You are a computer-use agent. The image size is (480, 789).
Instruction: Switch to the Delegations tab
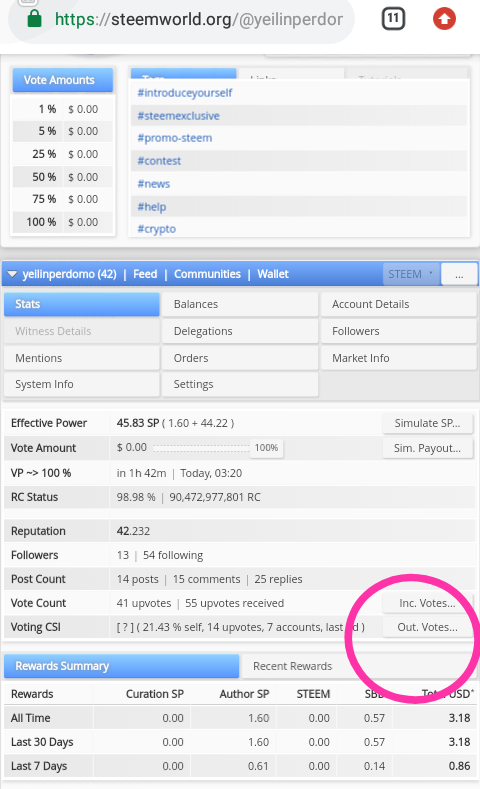click(240, 331)
